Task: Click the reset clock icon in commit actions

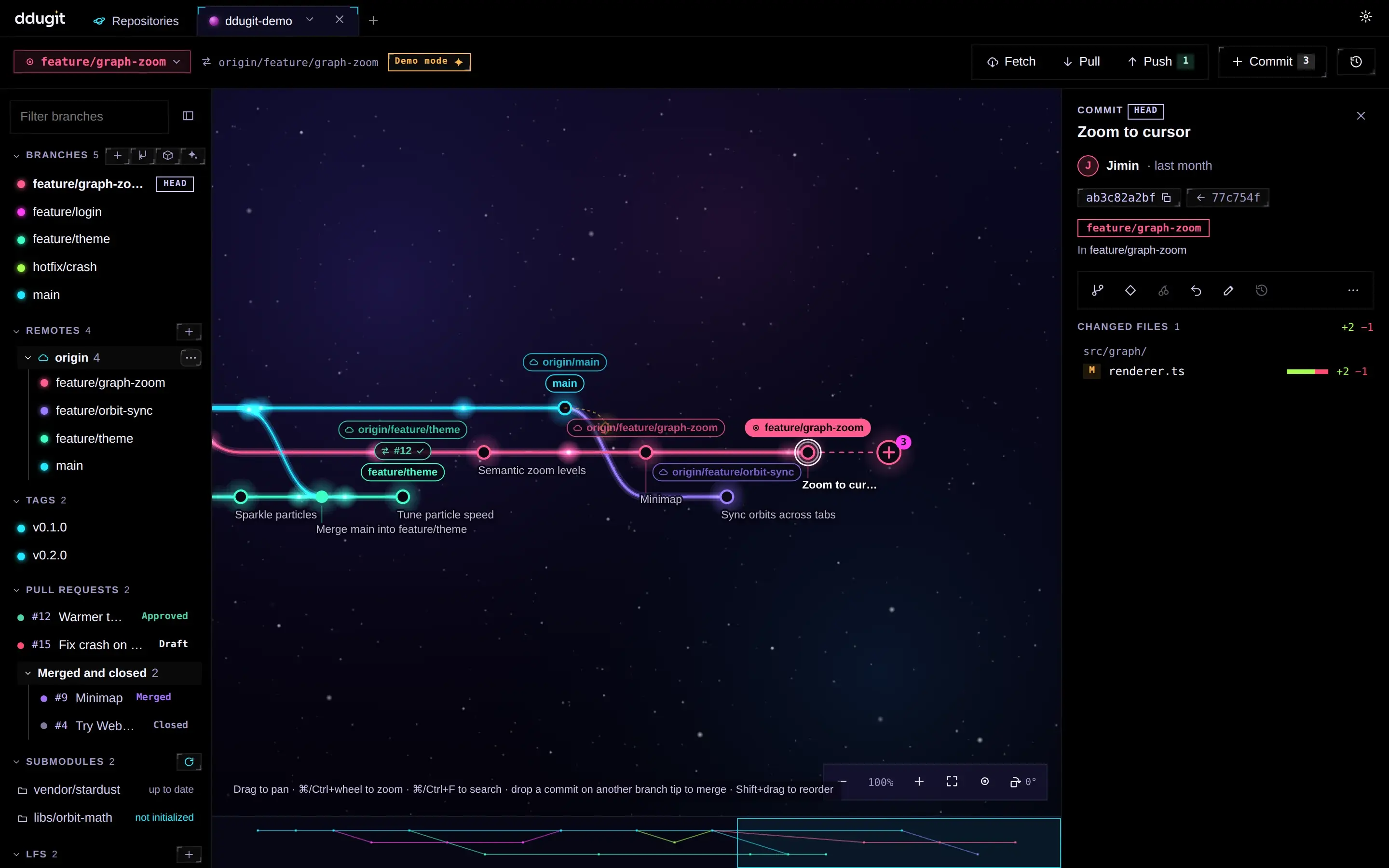Action: pos(1261,290)
